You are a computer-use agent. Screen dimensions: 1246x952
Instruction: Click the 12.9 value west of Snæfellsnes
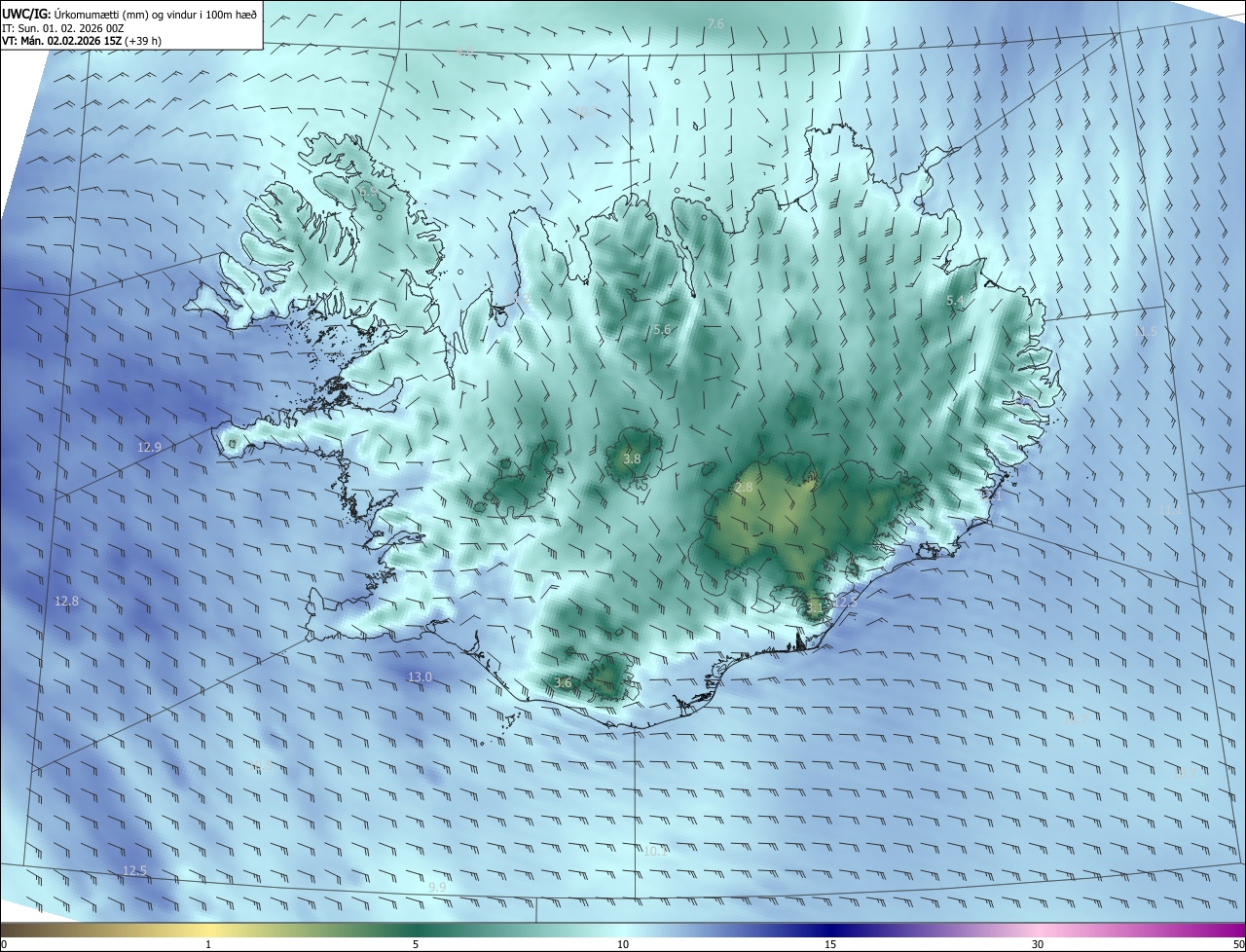click(x=149, y=447)
